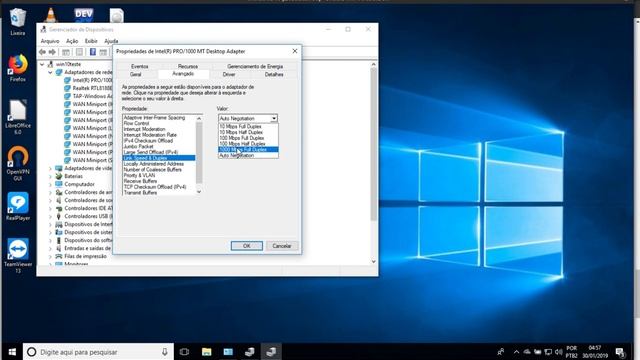Click the show/hide console tree toolbar icon
This screenshot has height=360, width=640.
point(66,52)
